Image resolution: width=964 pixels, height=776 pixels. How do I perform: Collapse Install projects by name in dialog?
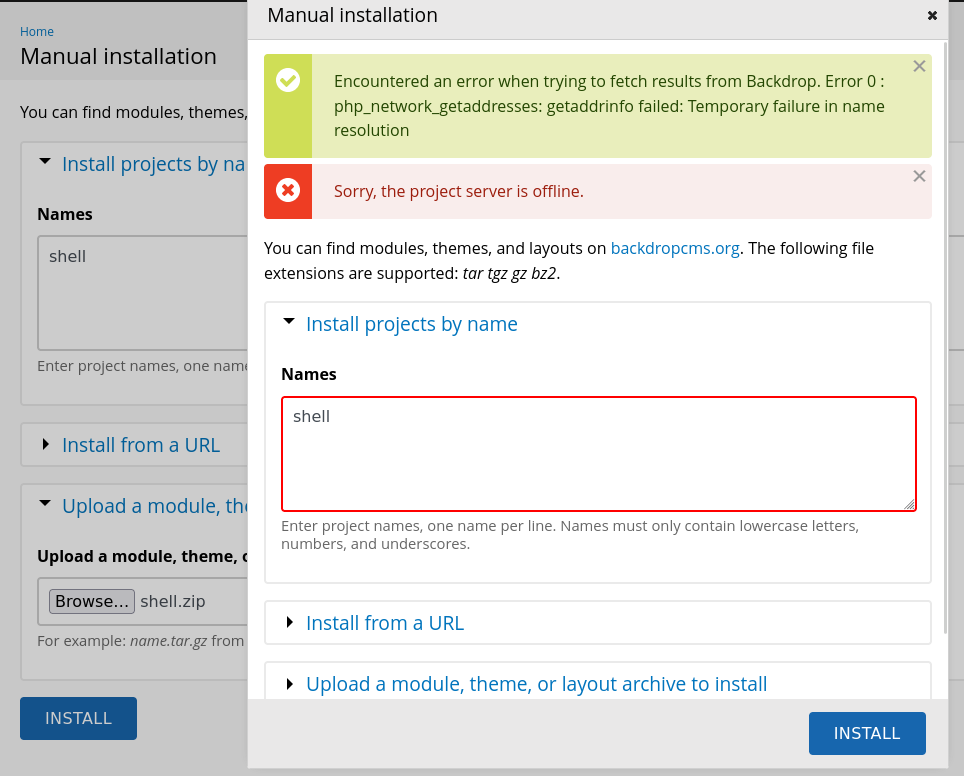click(x=411, y=324)
